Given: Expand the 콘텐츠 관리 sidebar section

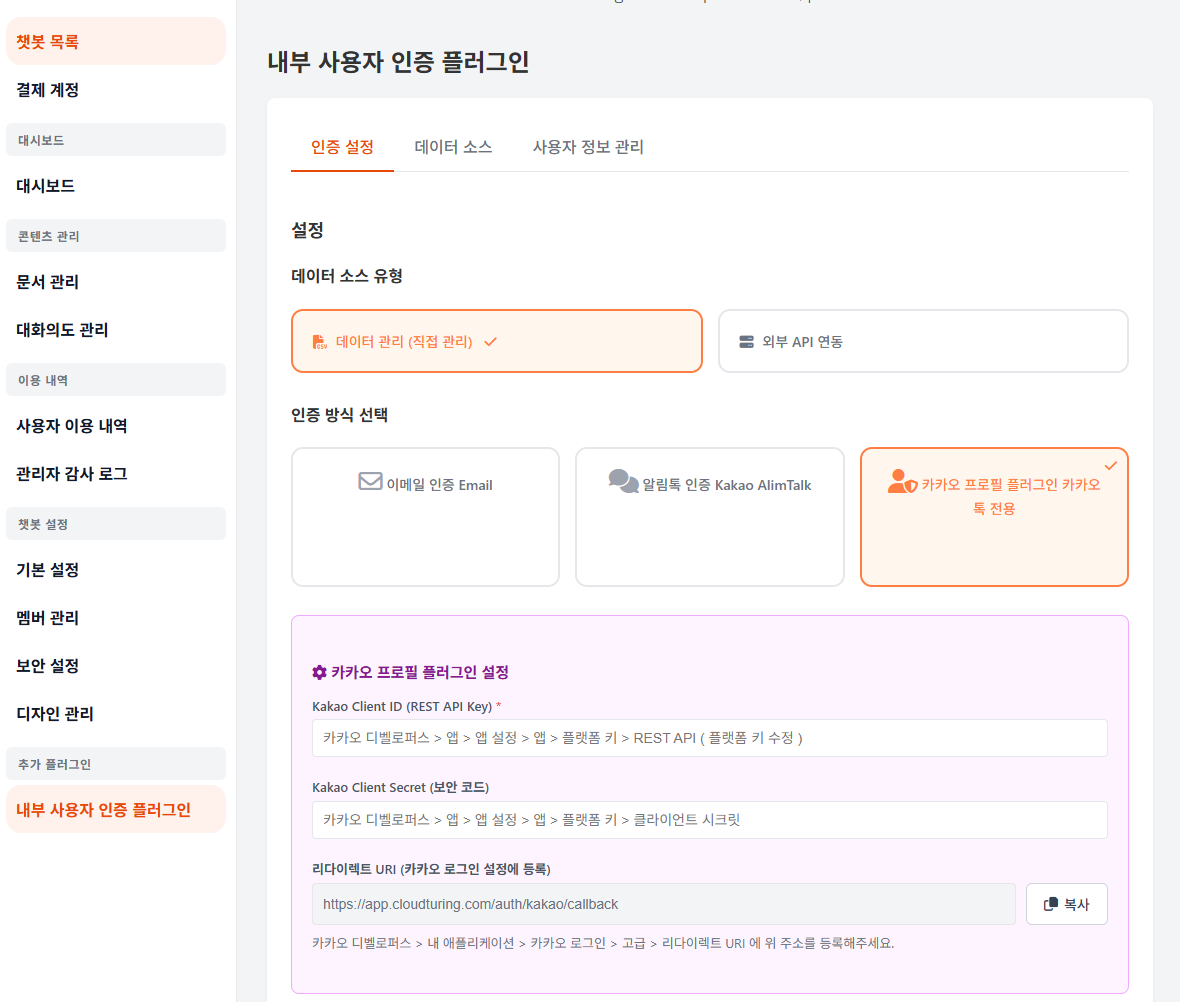Looking at the screenshot, I should [x=116, y=235].
